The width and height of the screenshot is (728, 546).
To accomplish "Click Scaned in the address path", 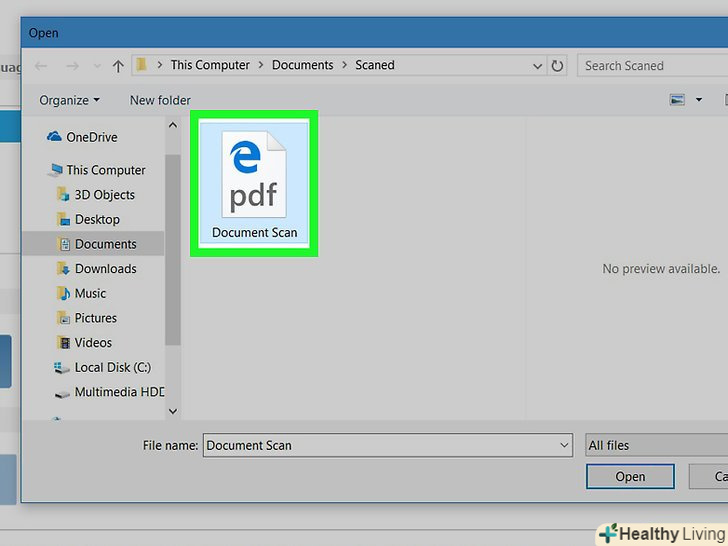I will 375,65.
